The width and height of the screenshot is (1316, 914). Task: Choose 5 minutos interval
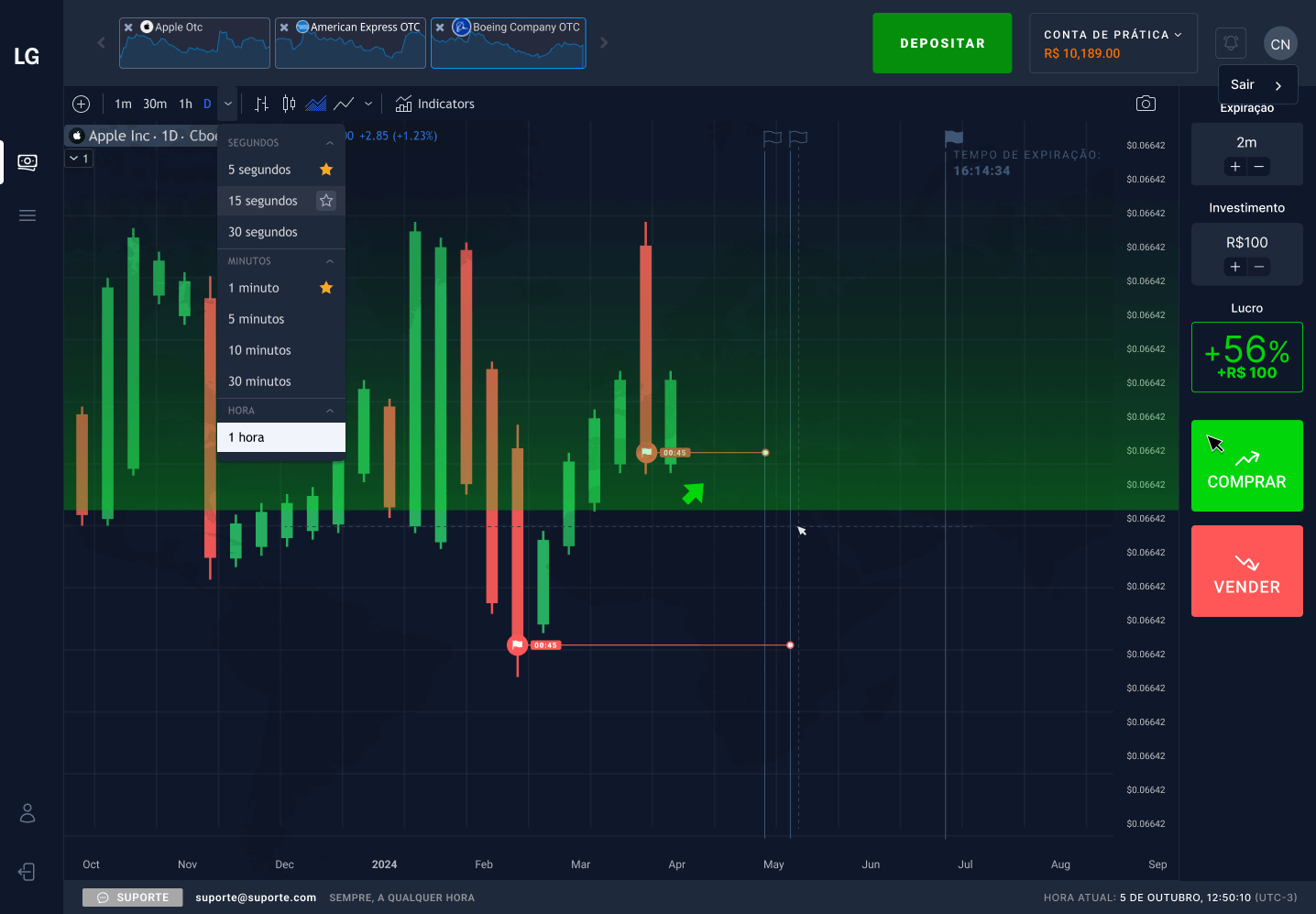pos(281,319)
